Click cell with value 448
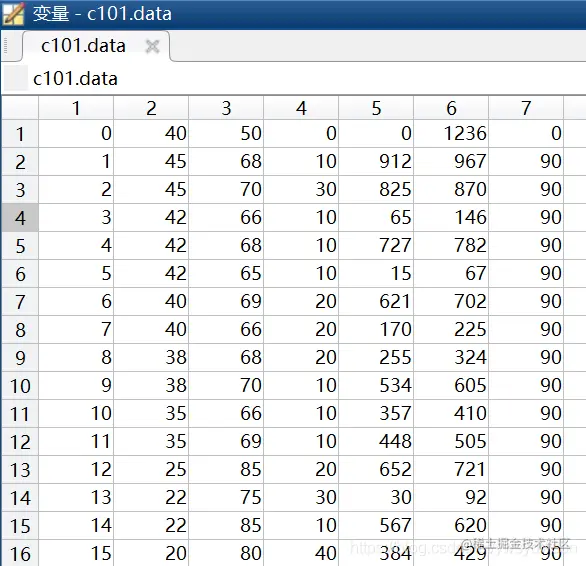 point(376,442)
